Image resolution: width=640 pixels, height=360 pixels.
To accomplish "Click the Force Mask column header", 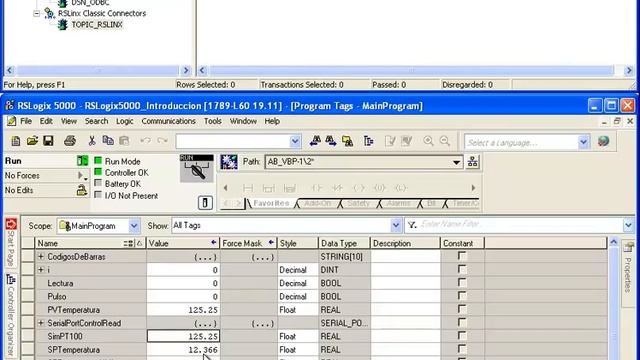I will point(249,243).
